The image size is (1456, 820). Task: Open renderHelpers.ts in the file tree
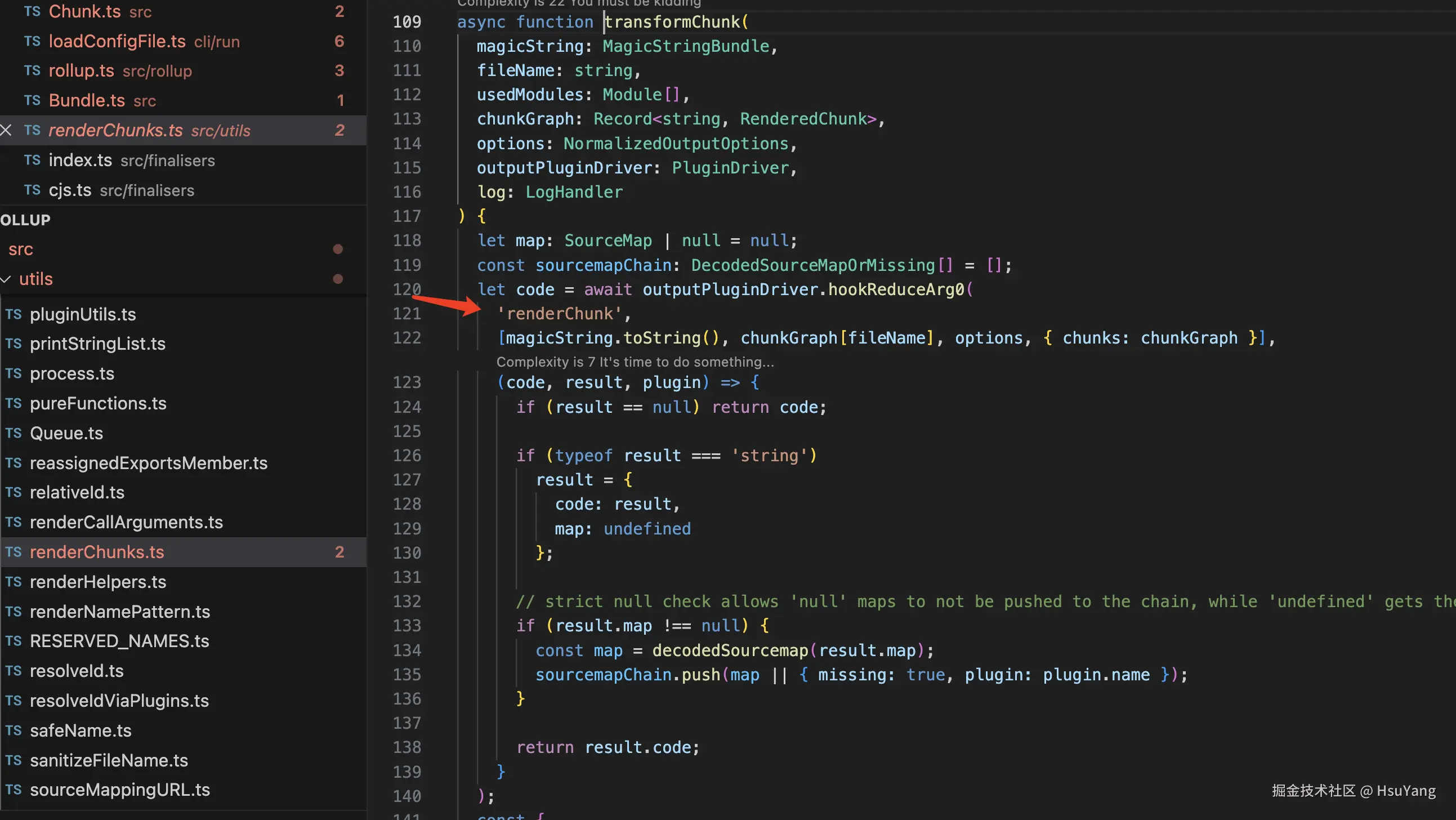click(98, 582)
